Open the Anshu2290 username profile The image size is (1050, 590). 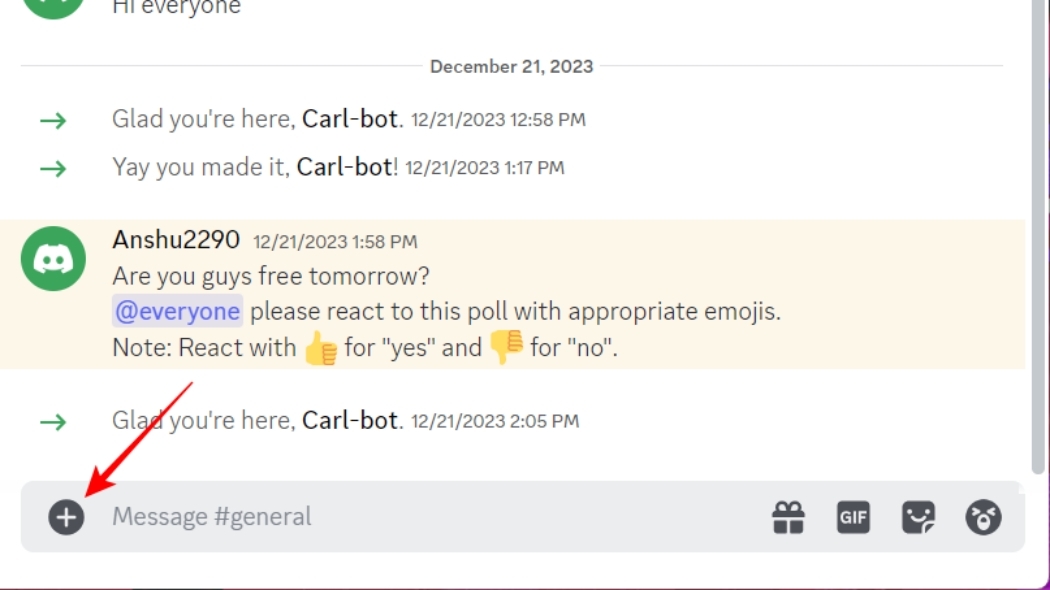pyautogui.click(x=176, y=240)
